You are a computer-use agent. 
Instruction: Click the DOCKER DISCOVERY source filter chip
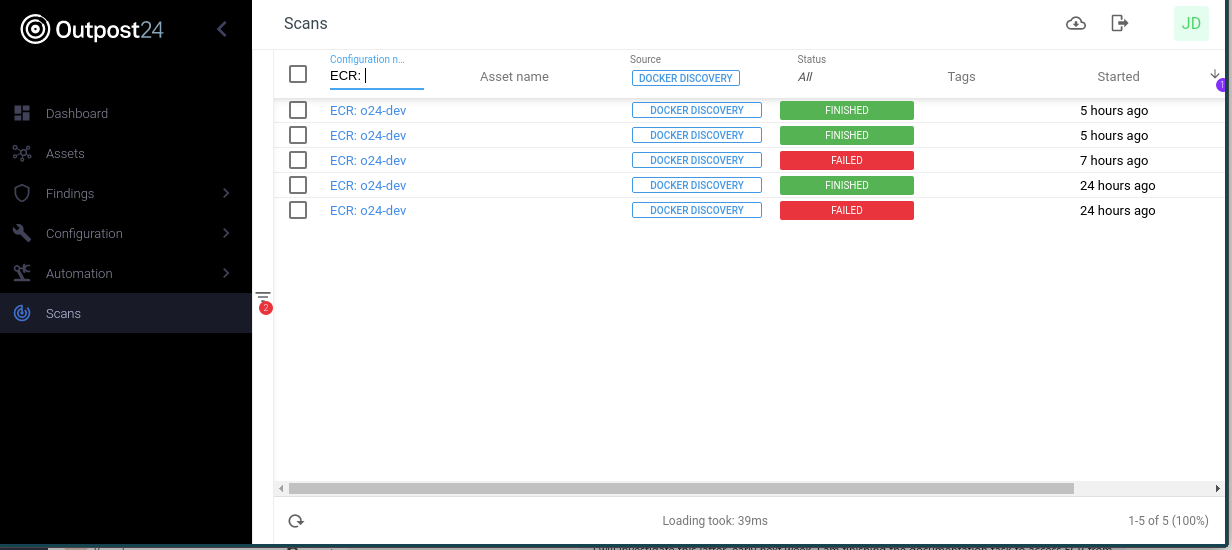tap(685, 78)
